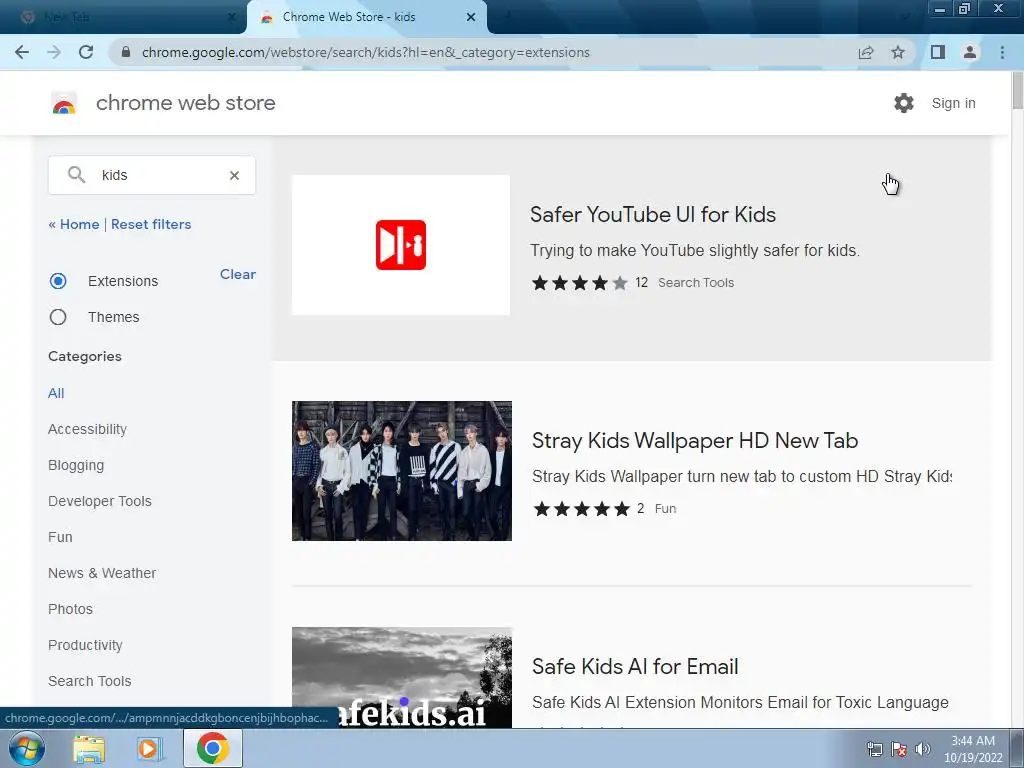Filter by Blogging category

coord(76,465)
